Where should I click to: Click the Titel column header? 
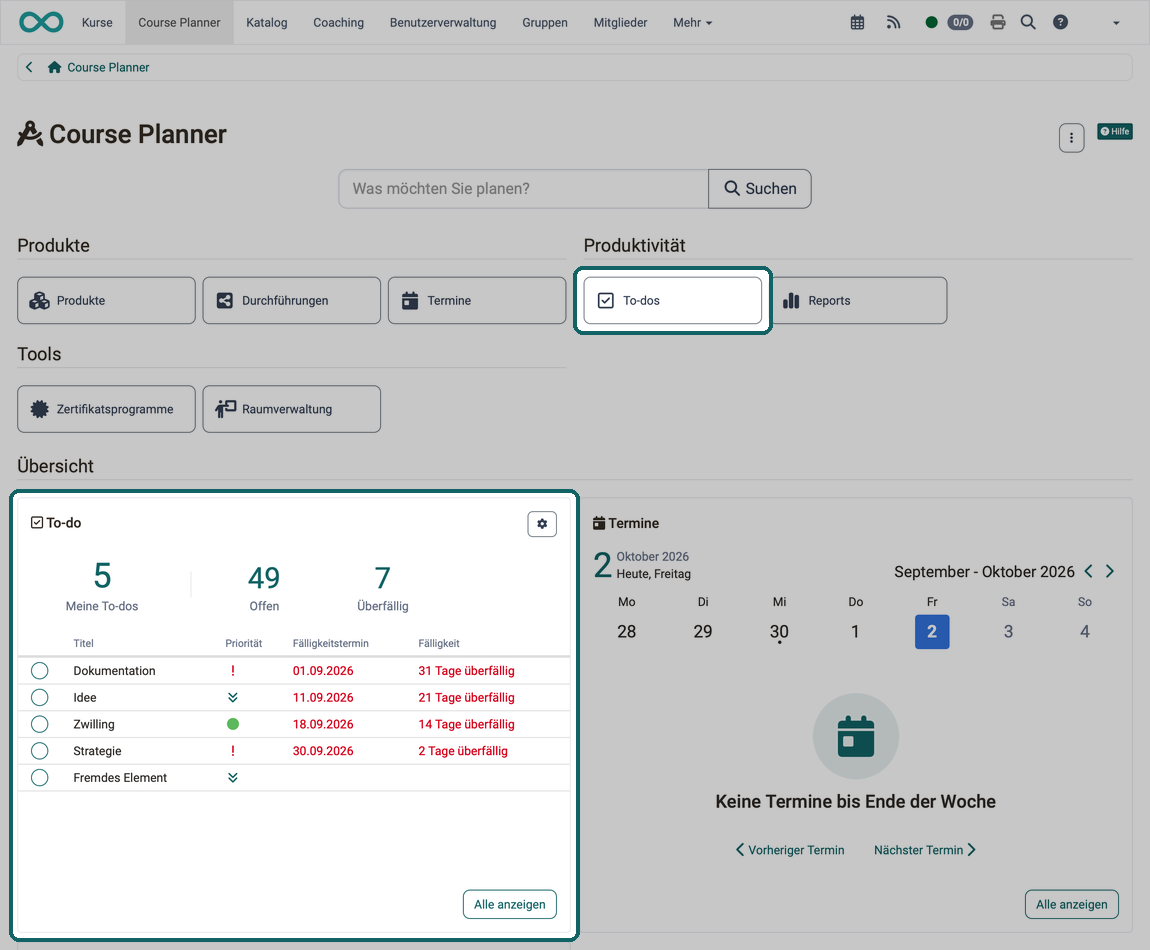[x=84, y=643]
